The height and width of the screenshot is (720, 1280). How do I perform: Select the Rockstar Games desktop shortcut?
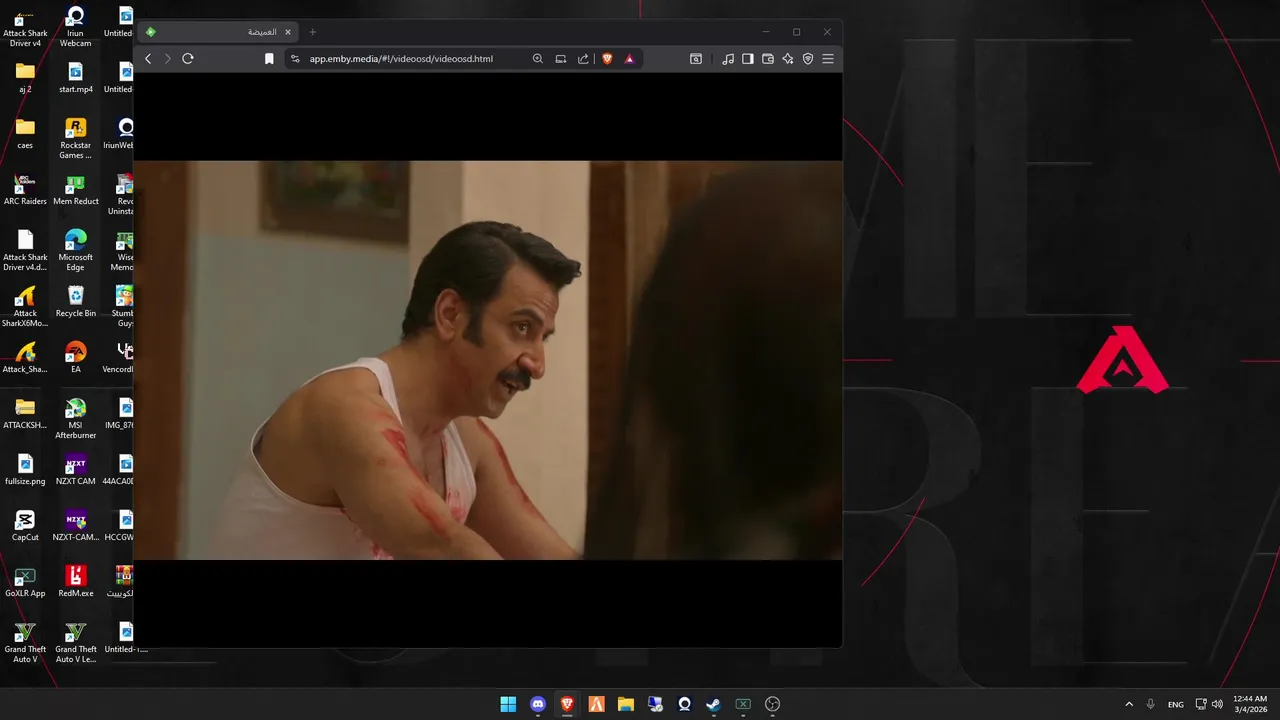click(x=76, y=139)
